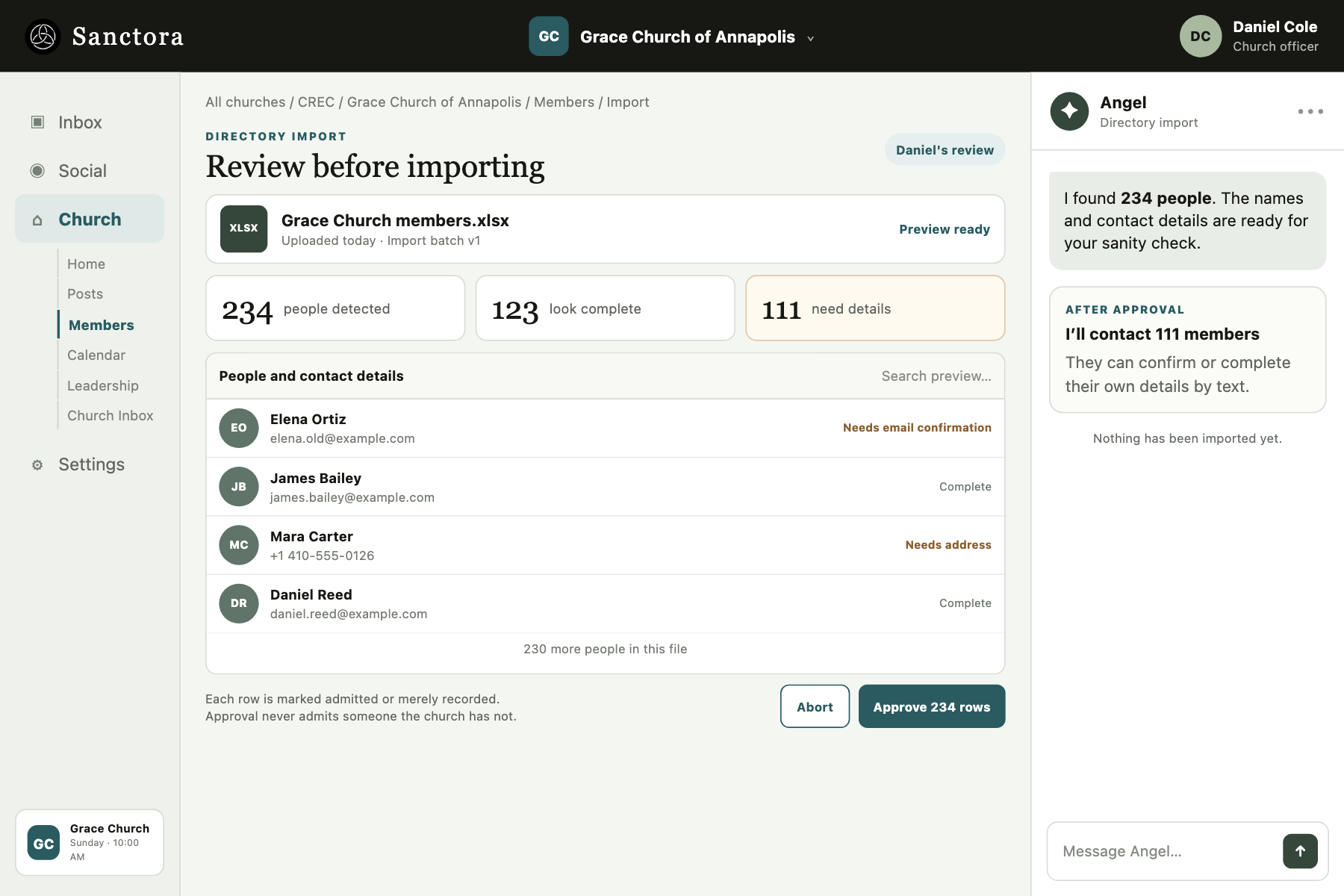The image size is (1344, 896).
Task: Open Posts under Church
Action: click(85, 294)
